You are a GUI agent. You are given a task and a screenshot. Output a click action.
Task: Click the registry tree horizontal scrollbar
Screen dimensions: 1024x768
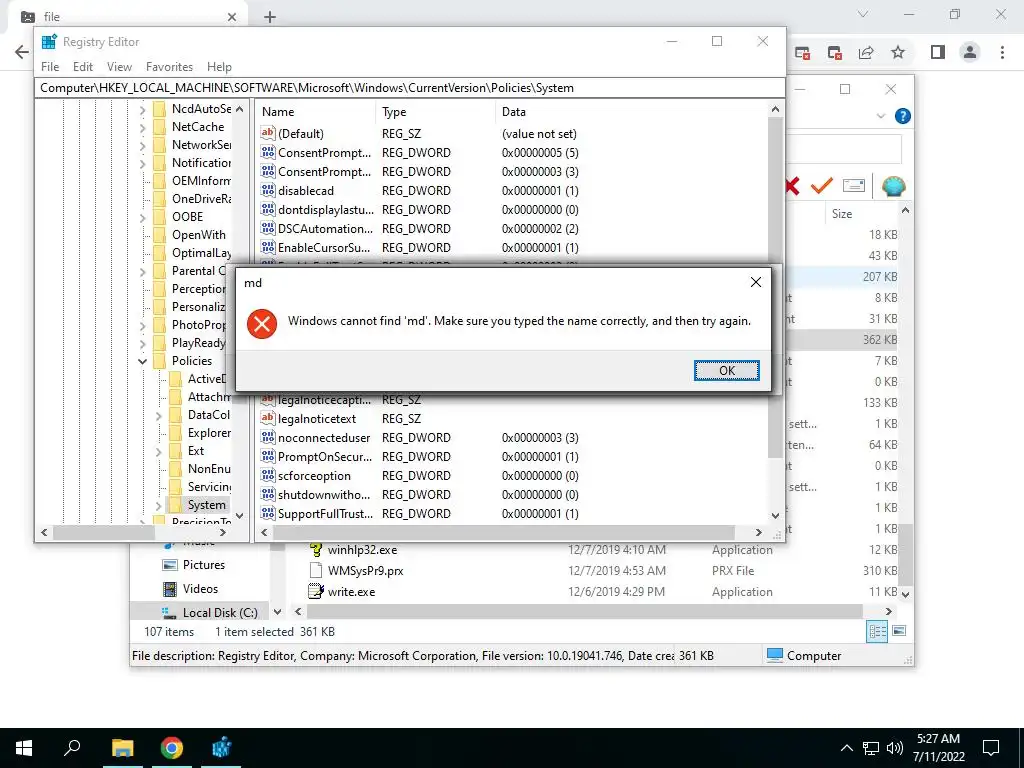(103, 532)
